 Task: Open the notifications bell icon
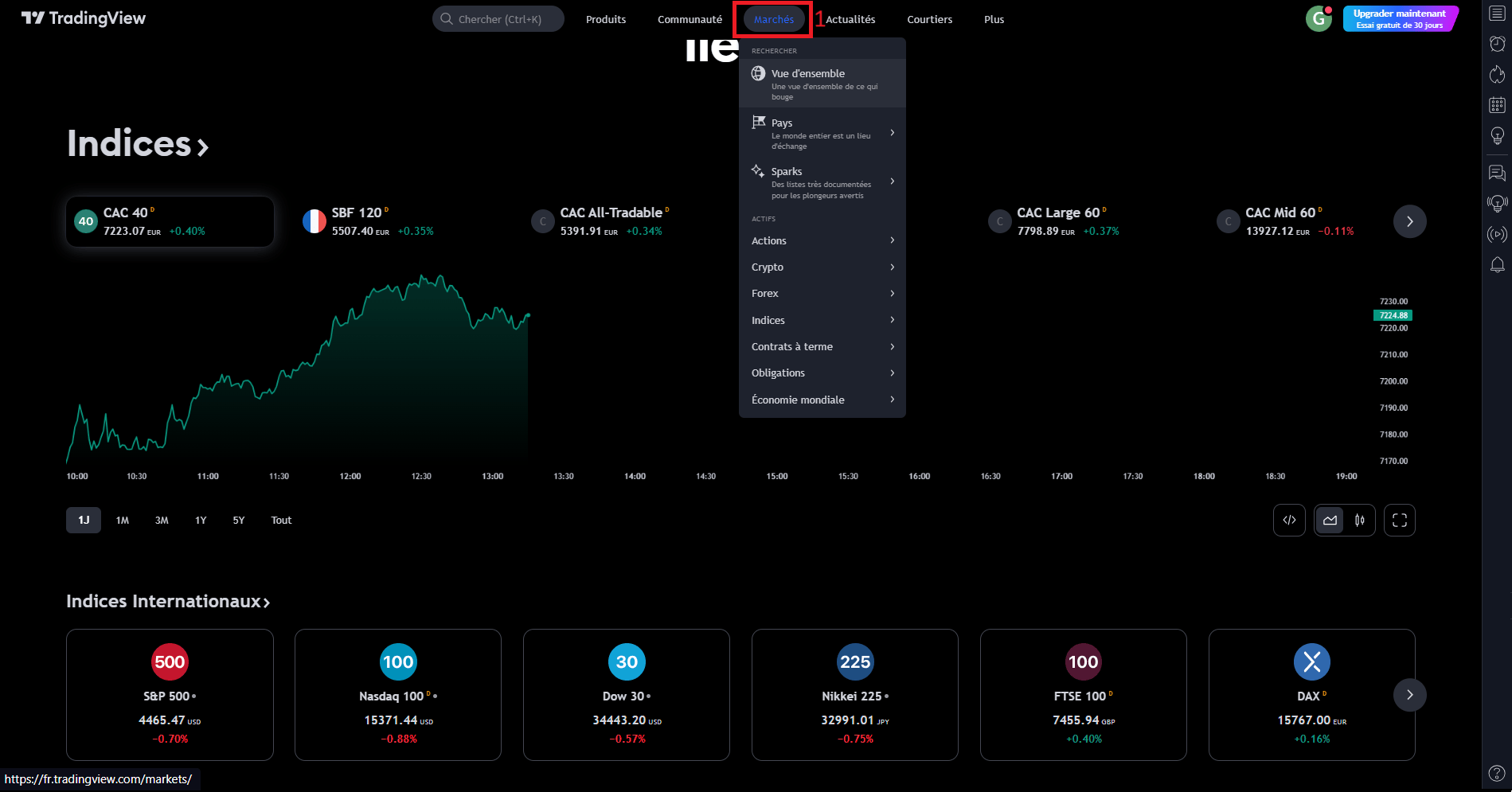pos(1497,265)
